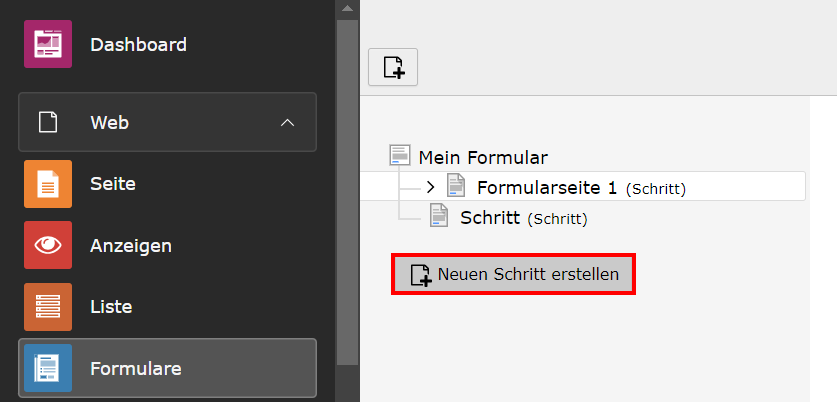The width and height of the screenshot is (837, 402).
Task: Click the module menu scroll-up arrow
Action: click(x=348, y=8)
